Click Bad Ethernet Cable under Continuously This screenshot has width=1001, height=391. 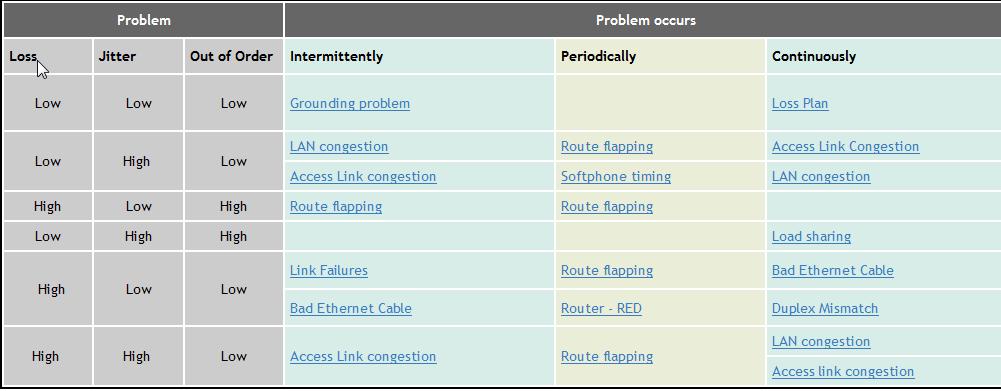832,270
